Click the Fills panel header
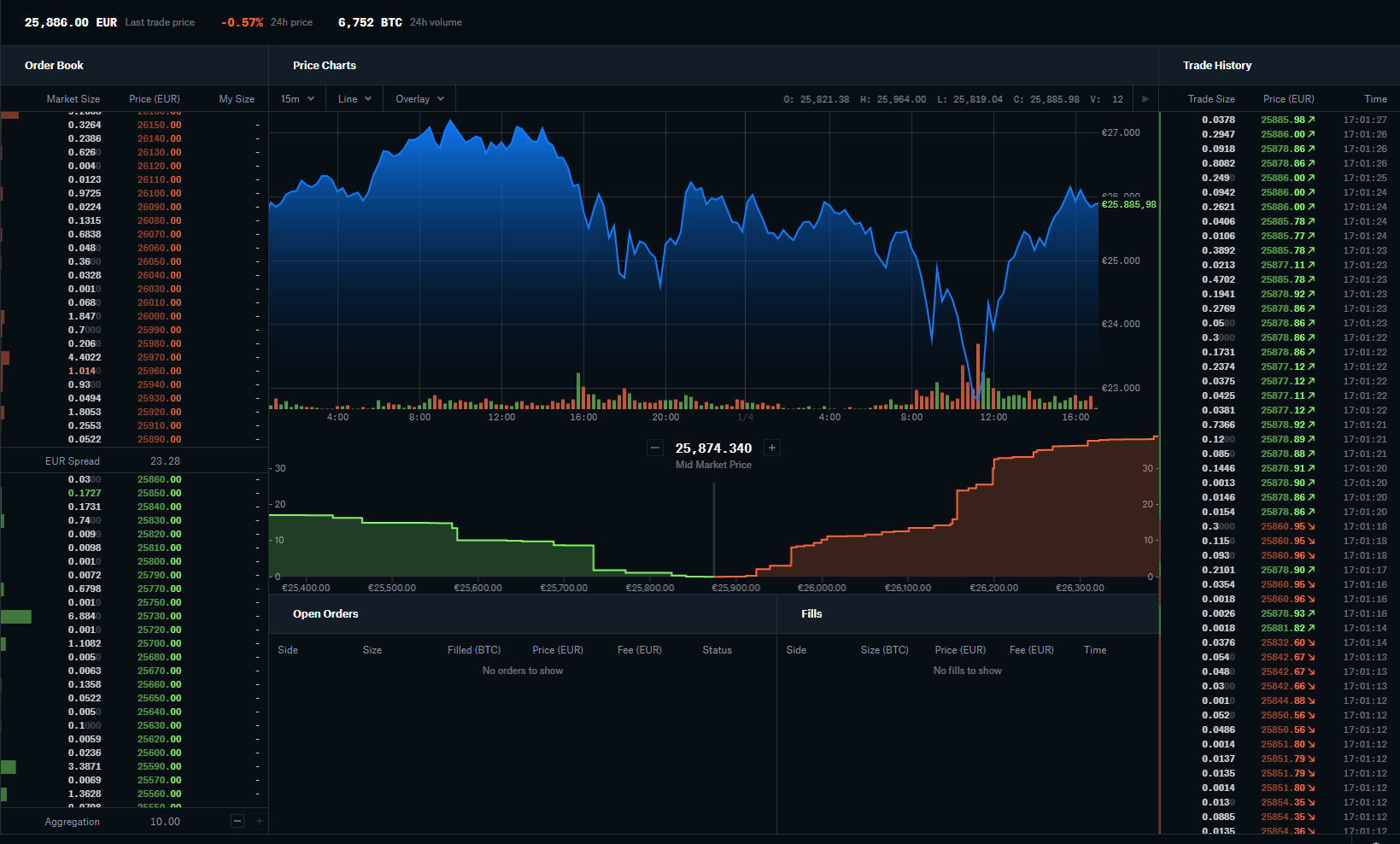1400x844 pixels. (x=811, y=614)
